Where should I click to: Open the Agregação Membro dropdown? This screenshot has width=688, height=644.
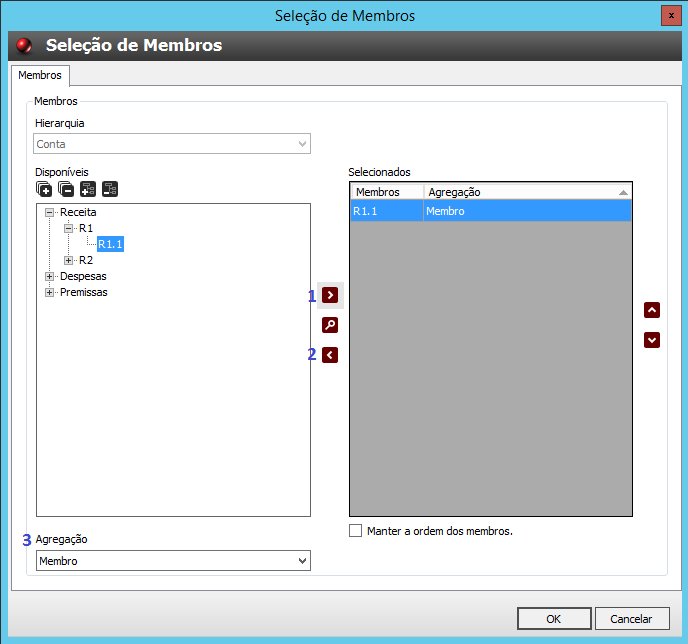pos(173,561)
